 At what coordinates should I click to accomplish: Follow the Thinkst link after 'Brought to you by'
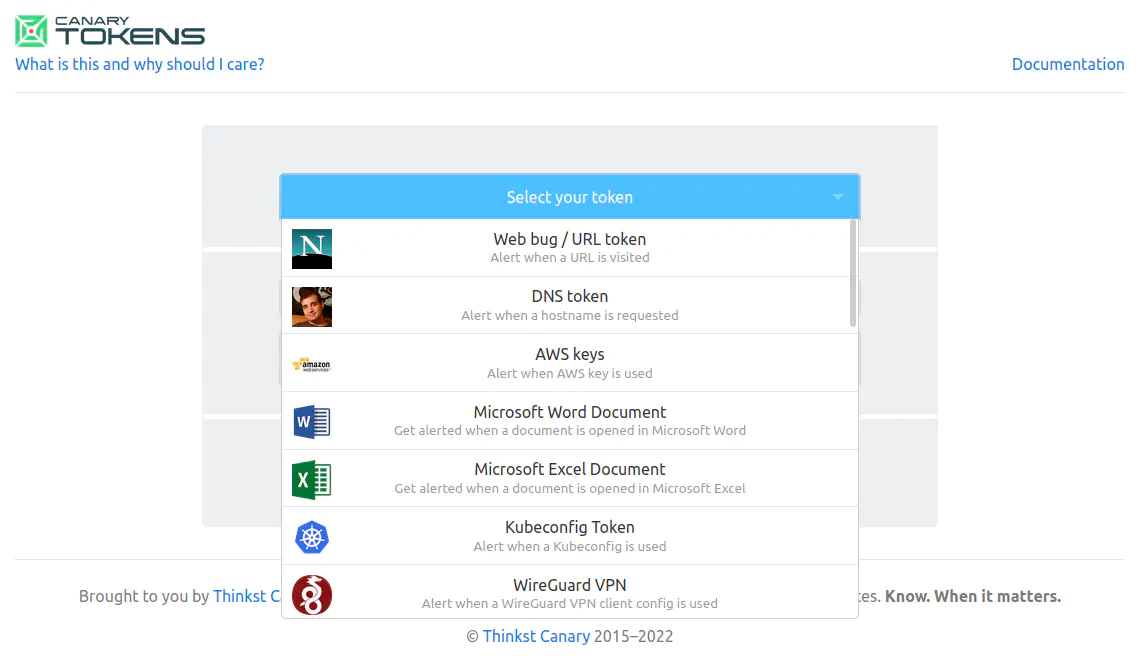247,596
